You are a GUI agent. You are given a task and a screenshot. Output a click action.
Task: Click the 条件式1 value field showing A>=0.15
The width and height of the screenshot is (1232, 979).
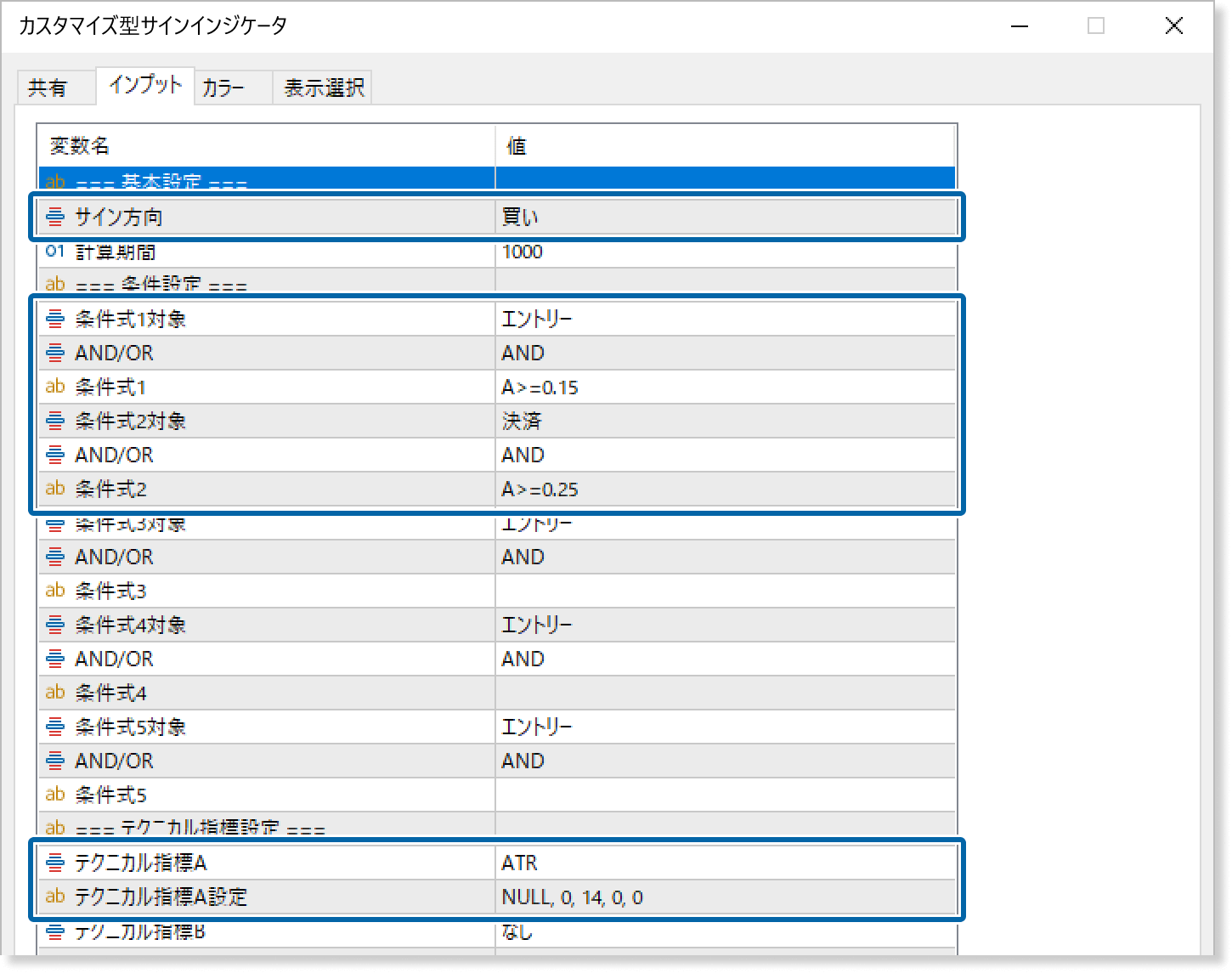tap(722, 387)
